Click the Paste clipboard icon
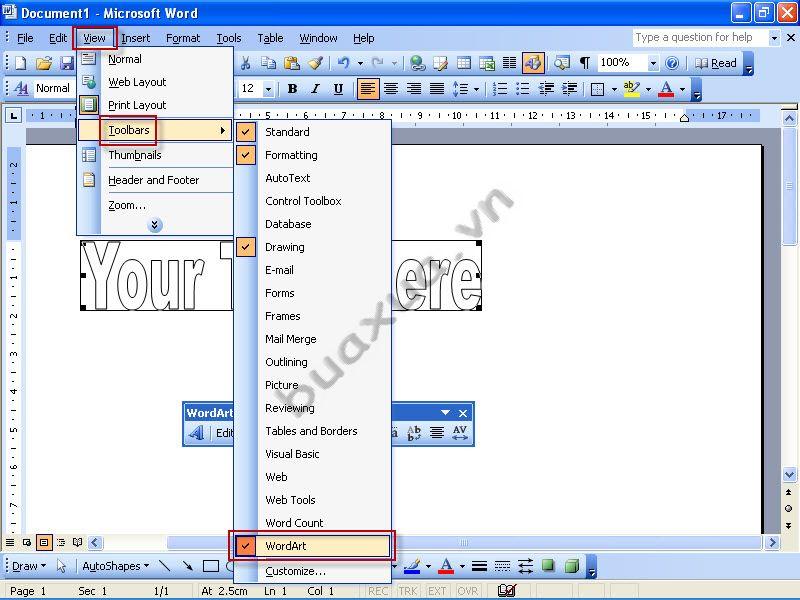Screen dimensions: 800x600 (x=292, y=63)
